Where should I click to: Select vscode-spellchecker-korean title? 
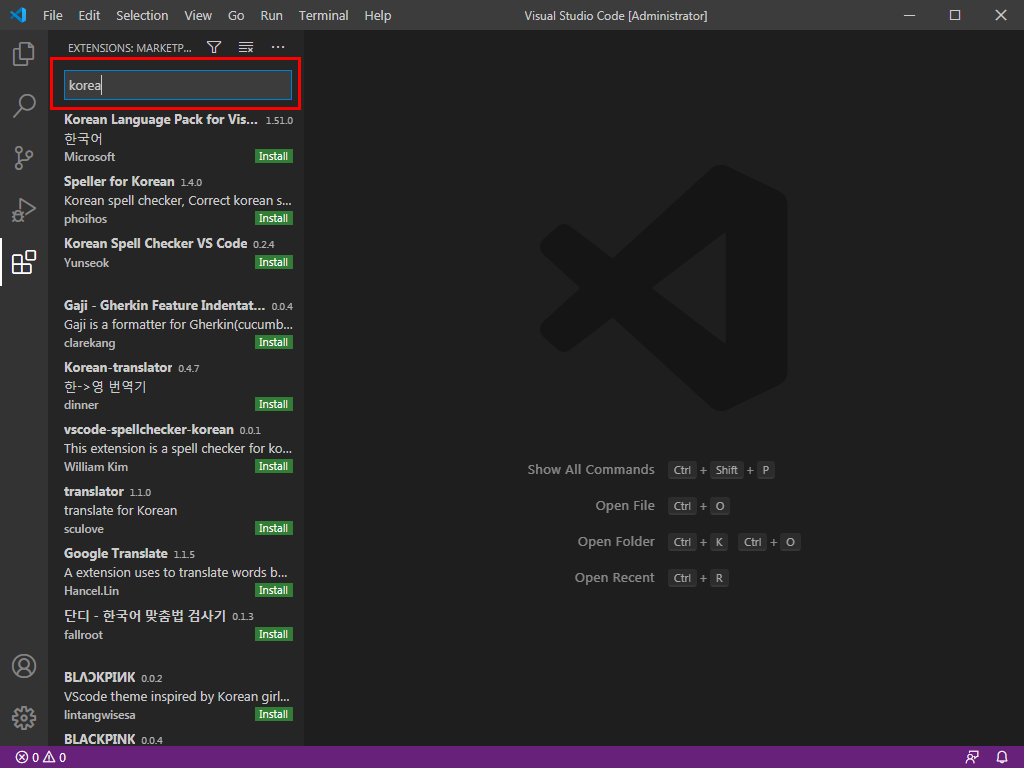tap(149, 430)
